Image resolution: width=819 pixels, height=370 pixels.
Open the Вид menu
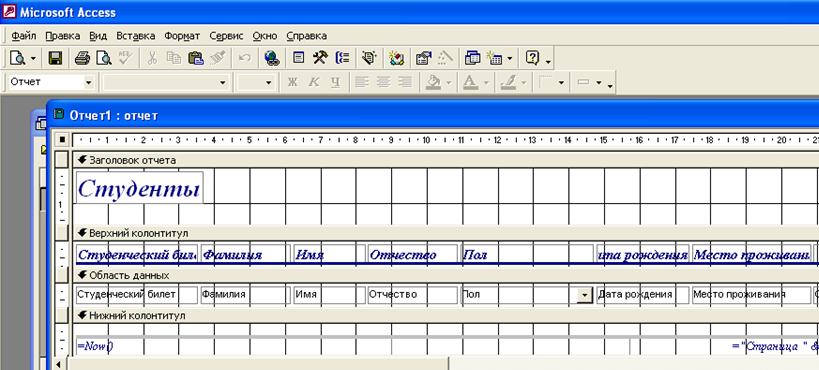(x=98, y=36)
